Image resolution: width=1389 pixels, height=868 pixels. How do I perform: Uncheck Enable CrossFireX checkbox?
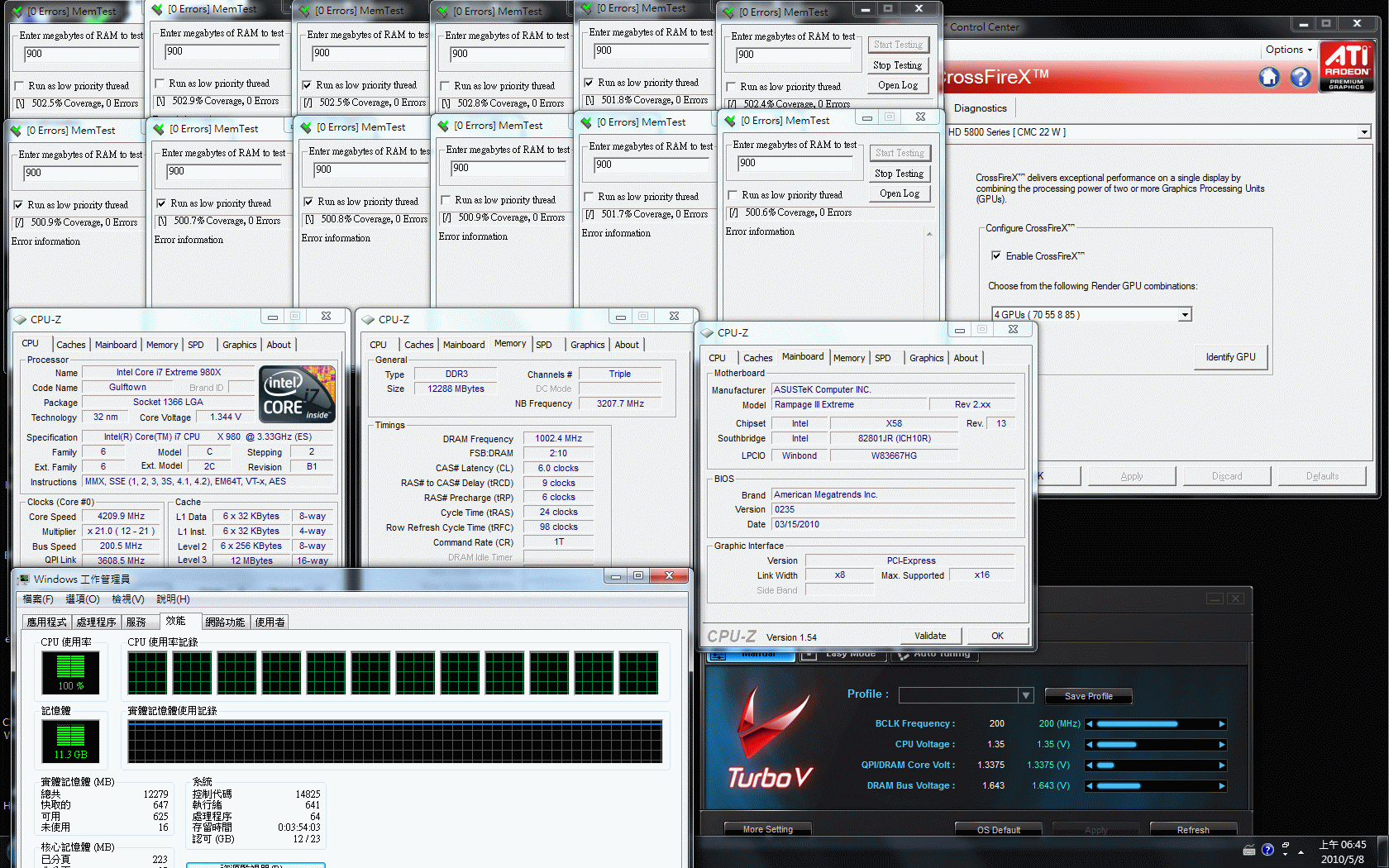996,256
